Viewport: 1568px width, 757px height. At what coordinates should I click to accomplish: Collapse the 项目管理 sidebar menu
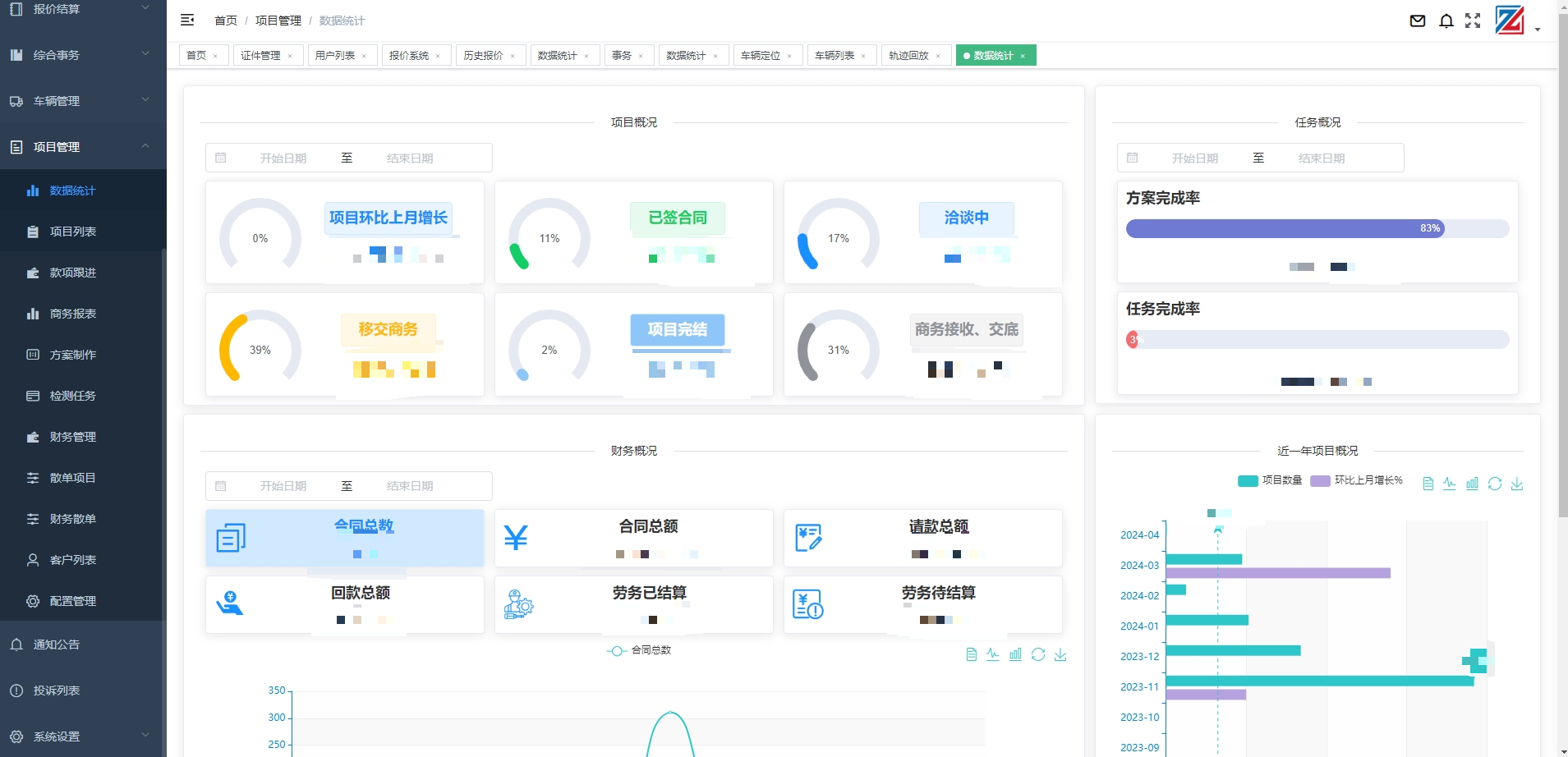coord(83,147)
